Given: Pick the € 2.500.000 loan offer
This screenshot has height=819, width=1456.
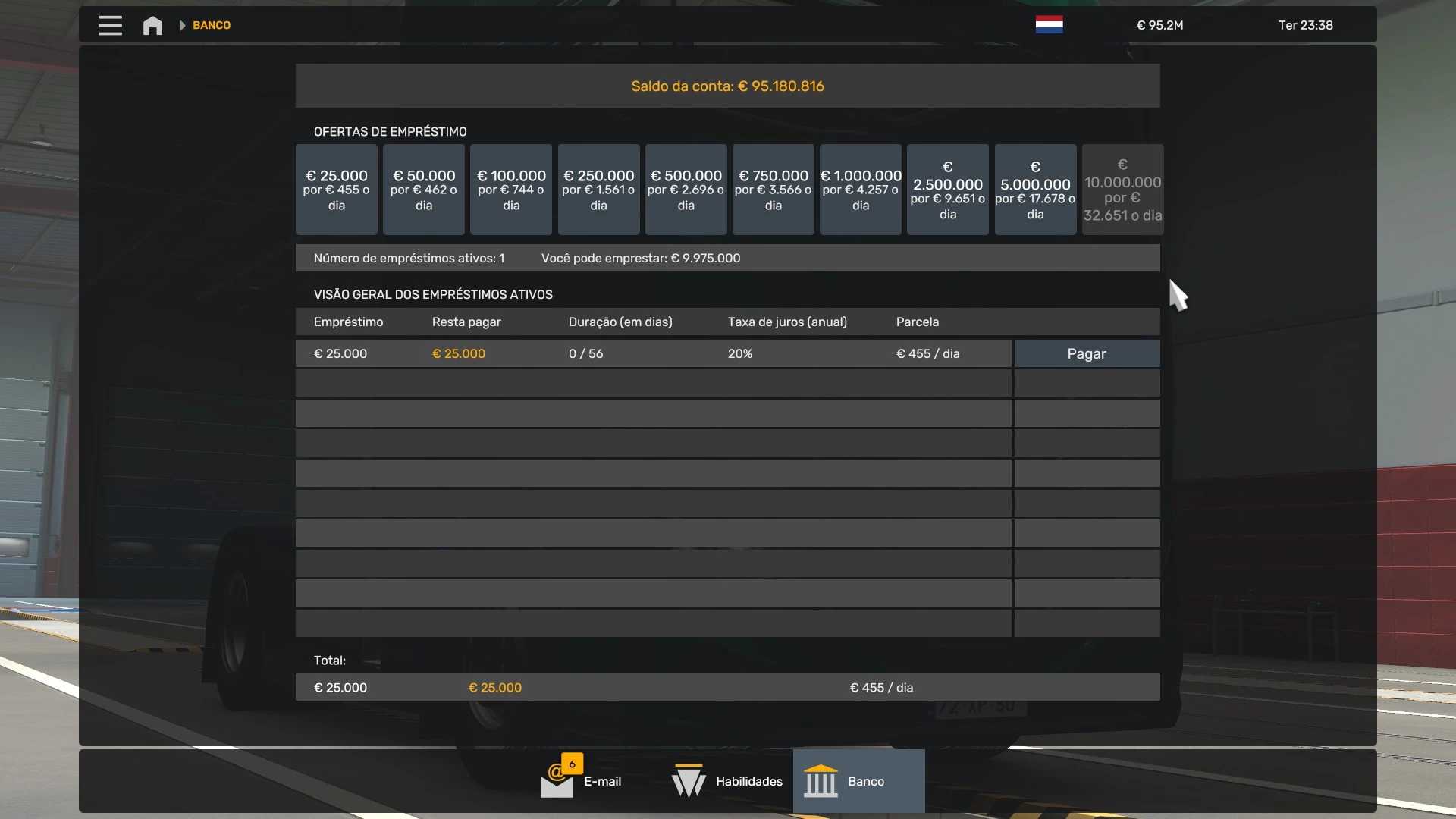Looking at the screenshot, I should tap(947, 190).
